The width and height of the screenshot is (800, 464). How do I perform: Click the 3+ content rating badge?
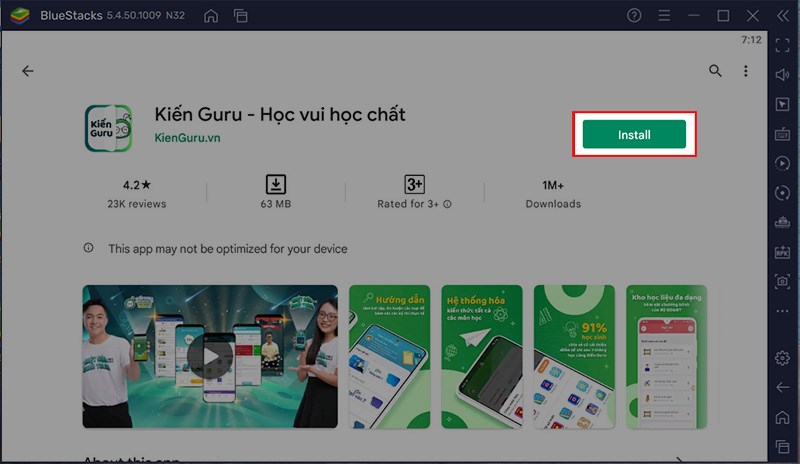tap(414, 184)
